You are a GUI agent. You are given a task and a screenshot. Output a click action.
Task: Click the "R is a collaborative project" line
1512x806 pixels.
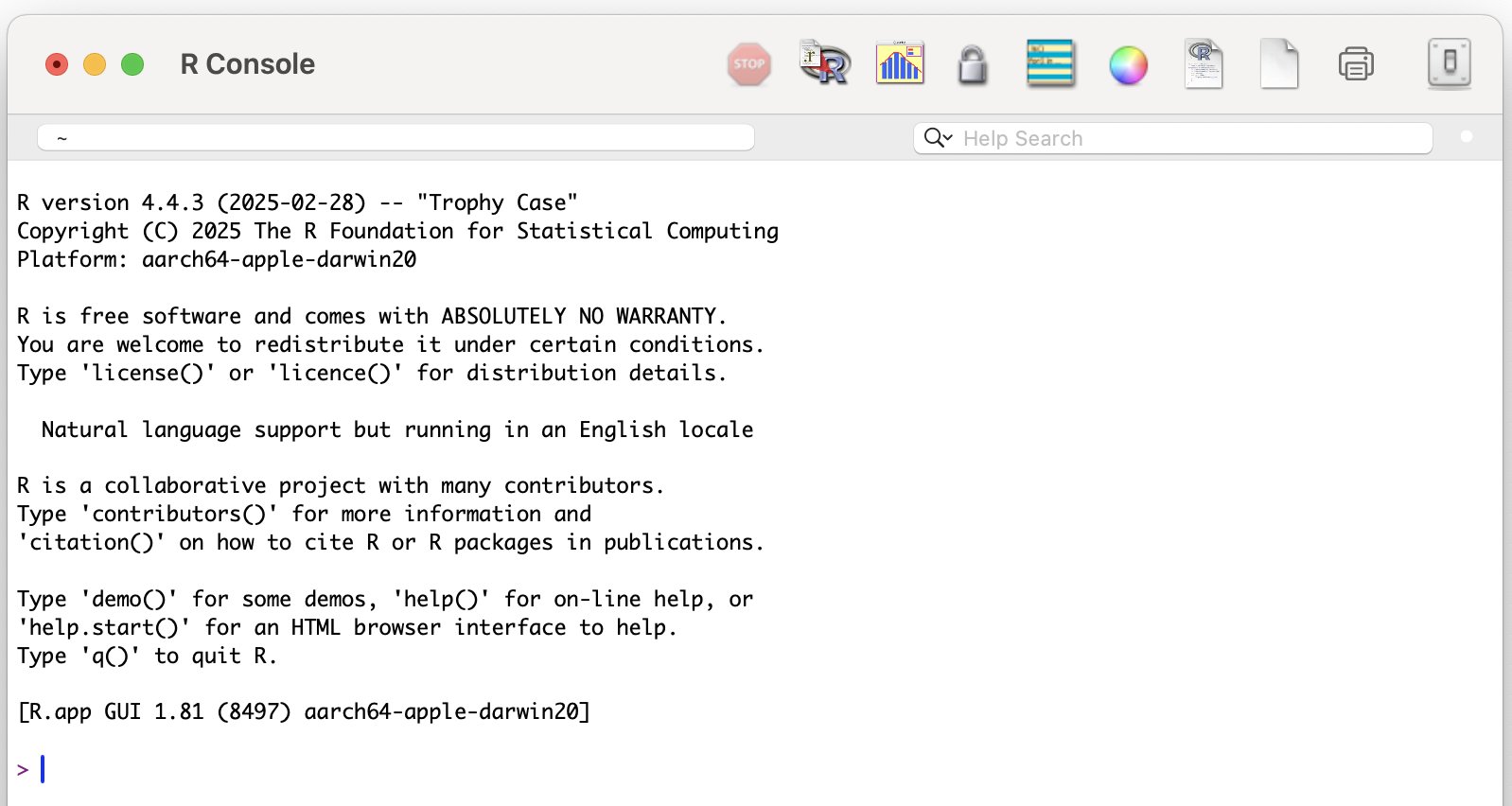click(341, 485)
